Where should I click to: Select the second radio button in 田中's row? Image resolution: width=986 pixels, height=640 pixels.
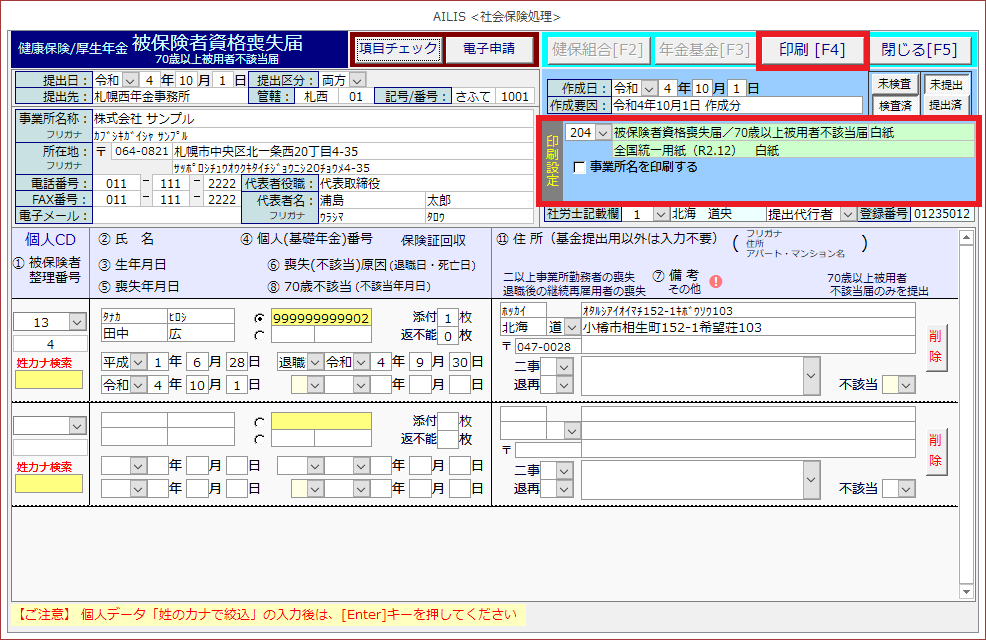tap(260, 335)
